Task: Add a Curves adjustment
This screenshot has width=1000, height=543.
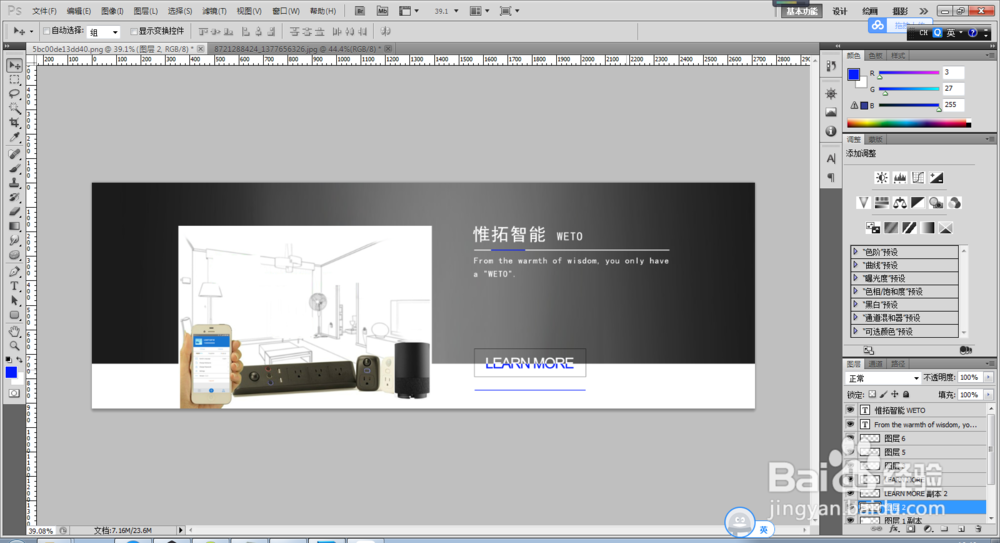Action: (918, 177)
